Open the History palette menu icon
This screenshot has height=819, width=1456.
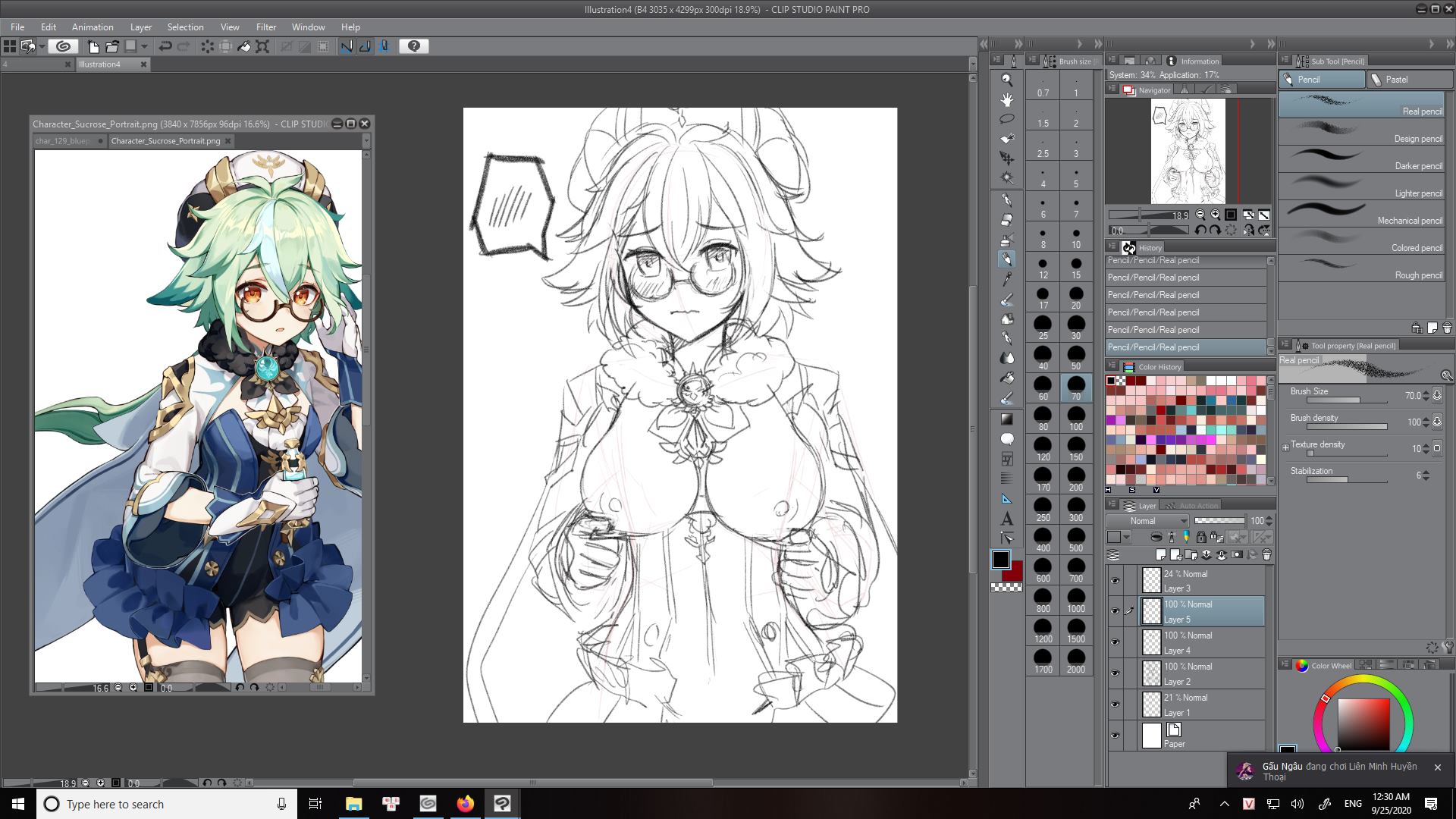coord(1112,247)
